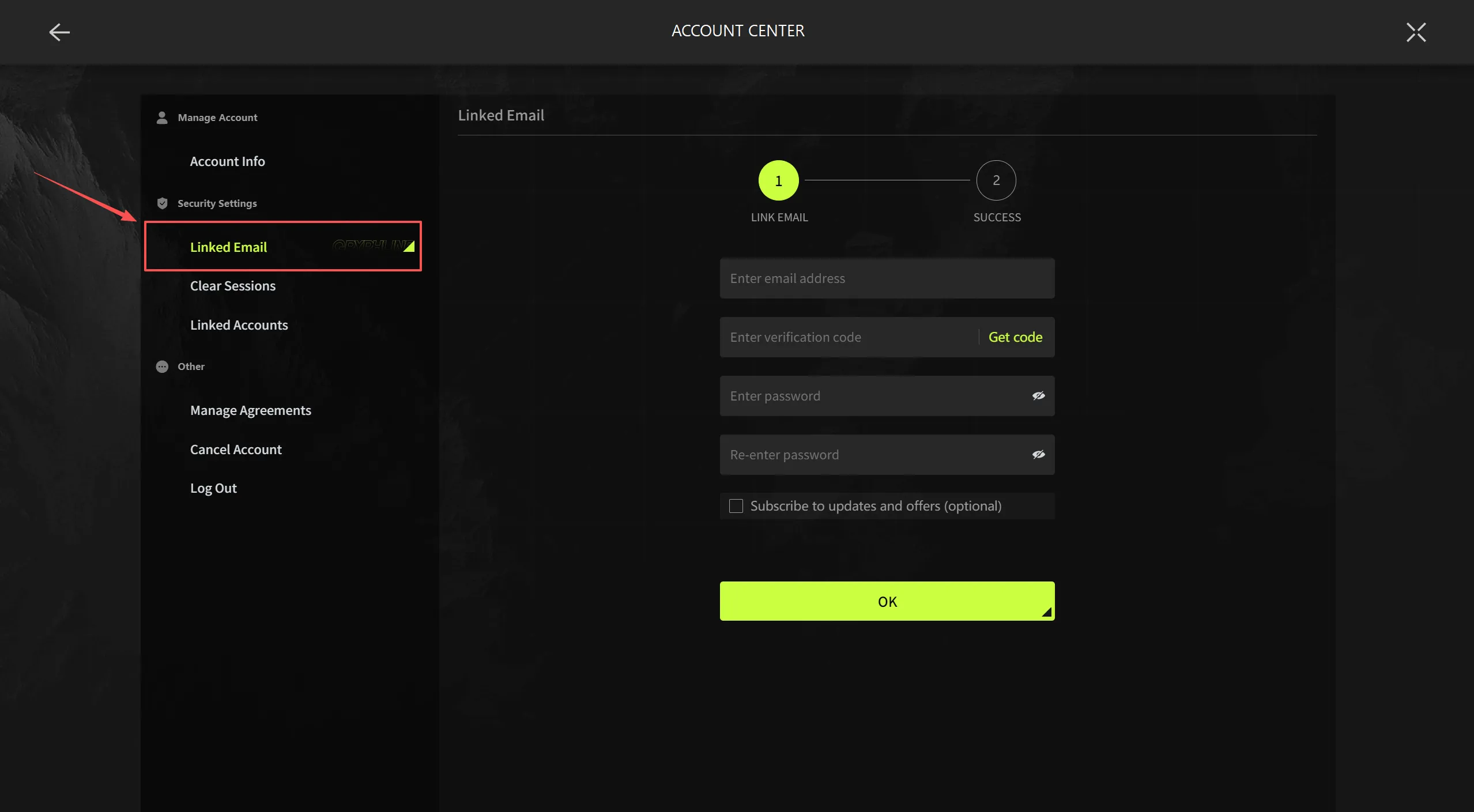Click the back arrow icon

pos(59,32)
